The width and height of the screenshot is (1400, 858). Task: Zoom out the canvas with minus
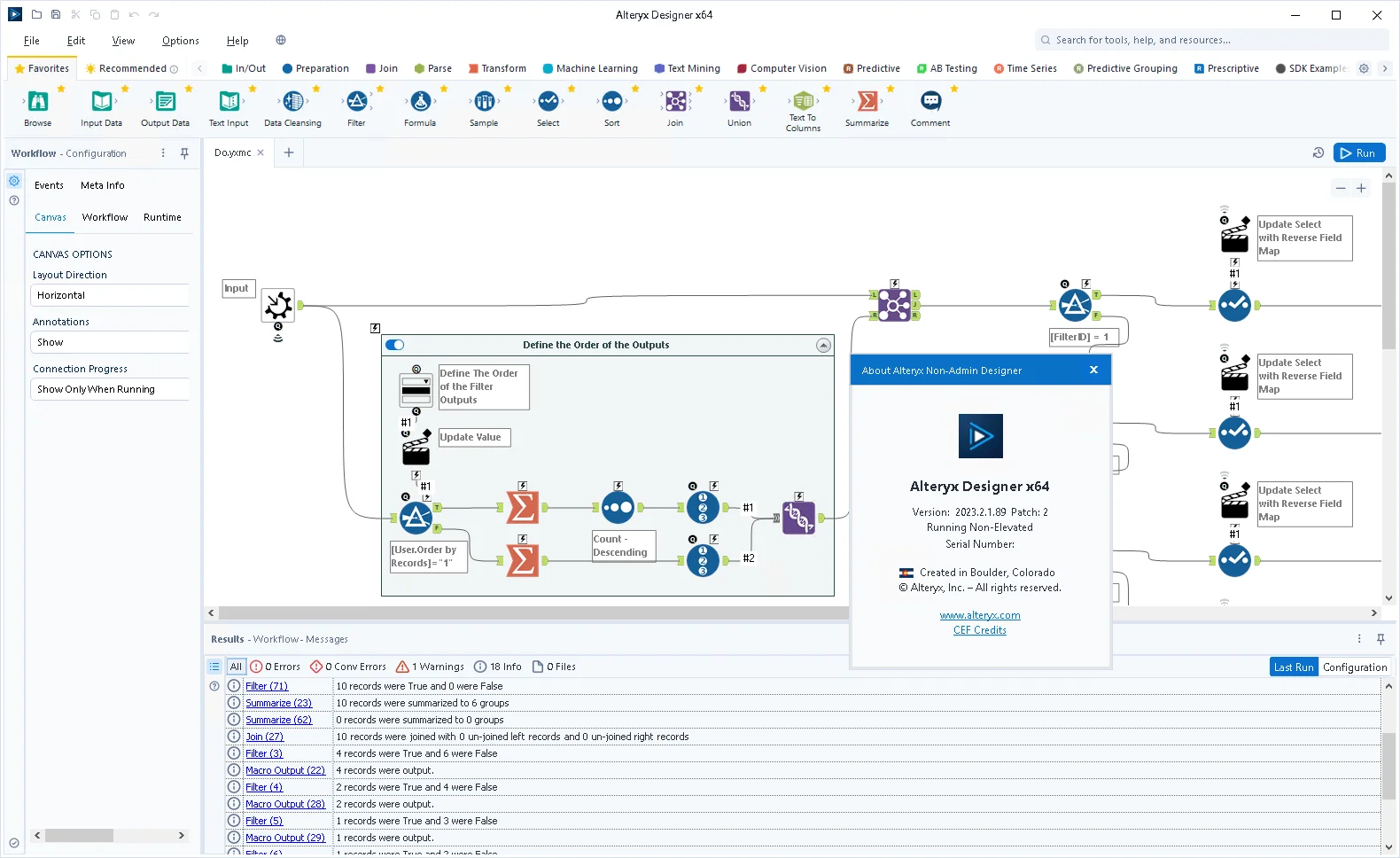click(x=1341, y=188)
